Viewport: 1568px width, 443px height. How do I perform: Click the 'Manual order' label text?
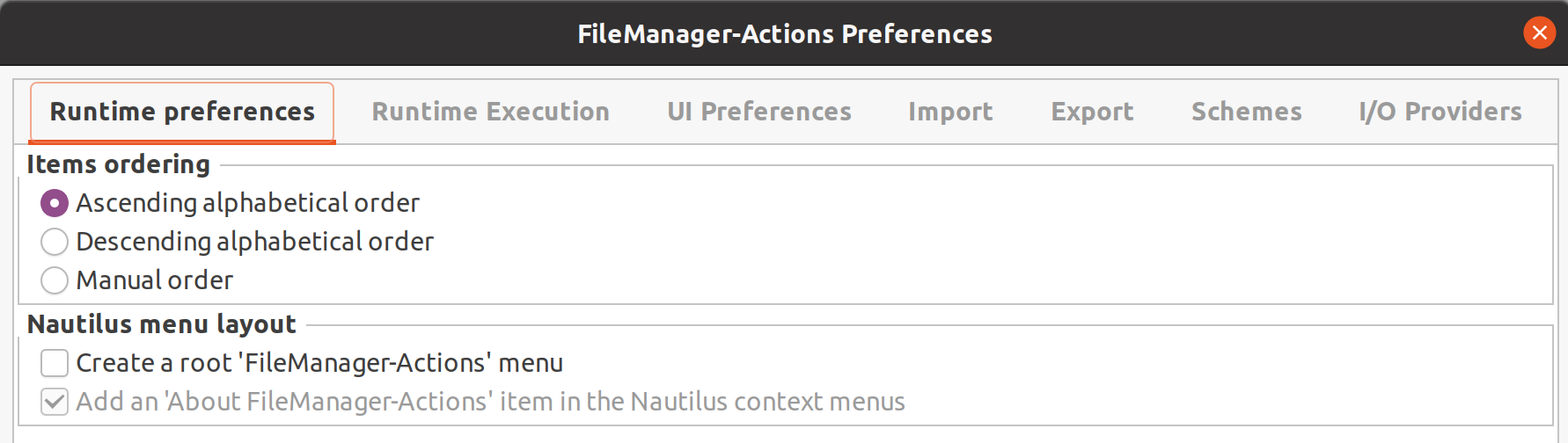click(x=155, y=280)
